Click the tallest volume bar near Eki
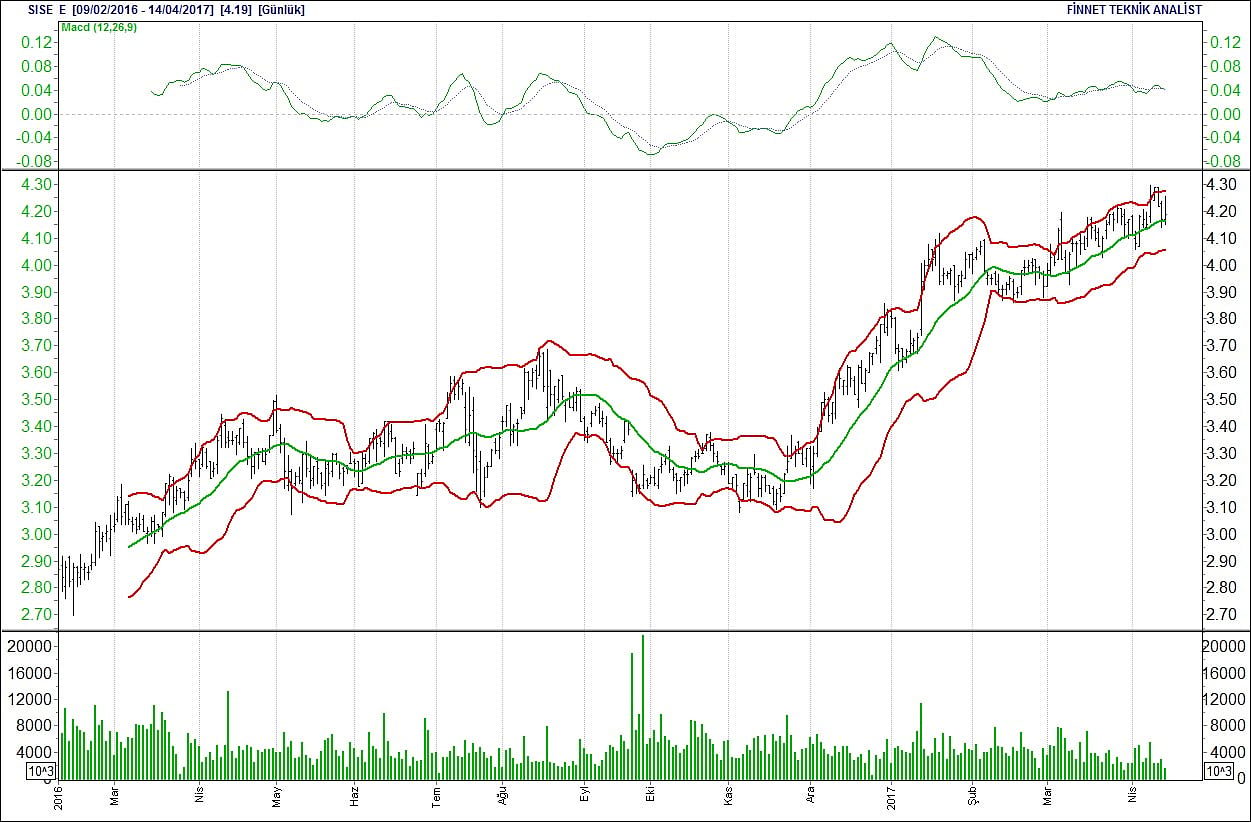Image resolution: width=1251 pixels, height=822 pixels. pyautogui.click(x=642, y=707)
